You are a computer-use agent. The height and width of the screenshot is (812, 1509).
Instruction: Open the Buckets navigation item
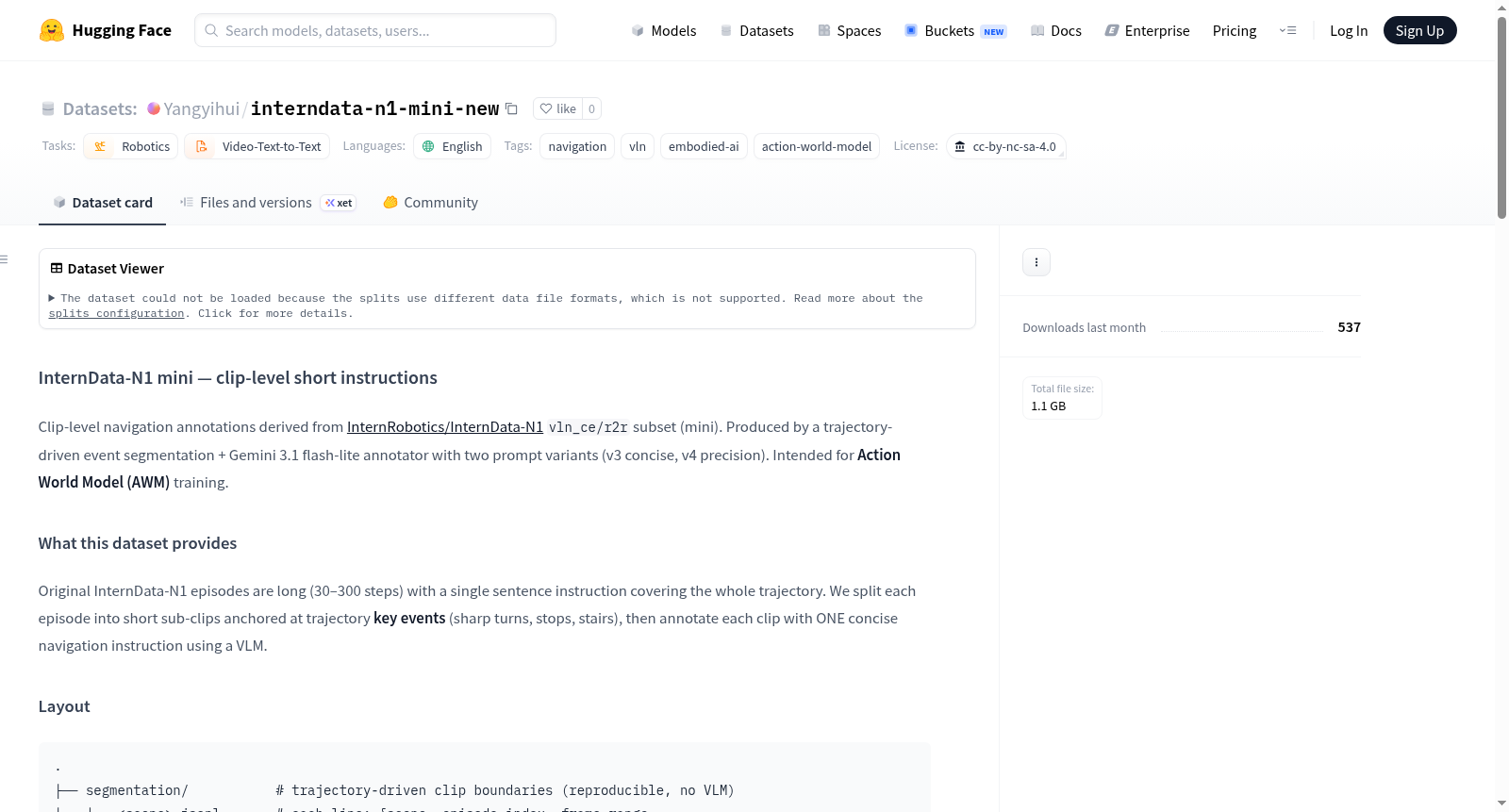[955, 31]
